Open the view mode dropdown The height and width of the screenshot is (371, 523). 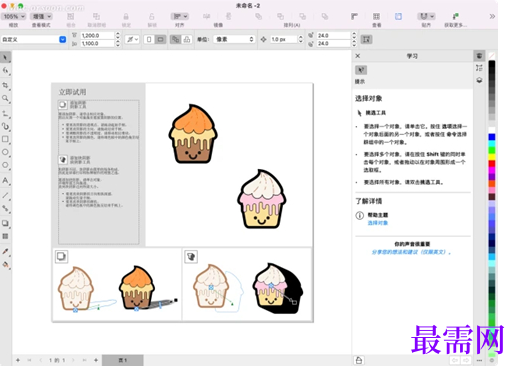point(41,16)
